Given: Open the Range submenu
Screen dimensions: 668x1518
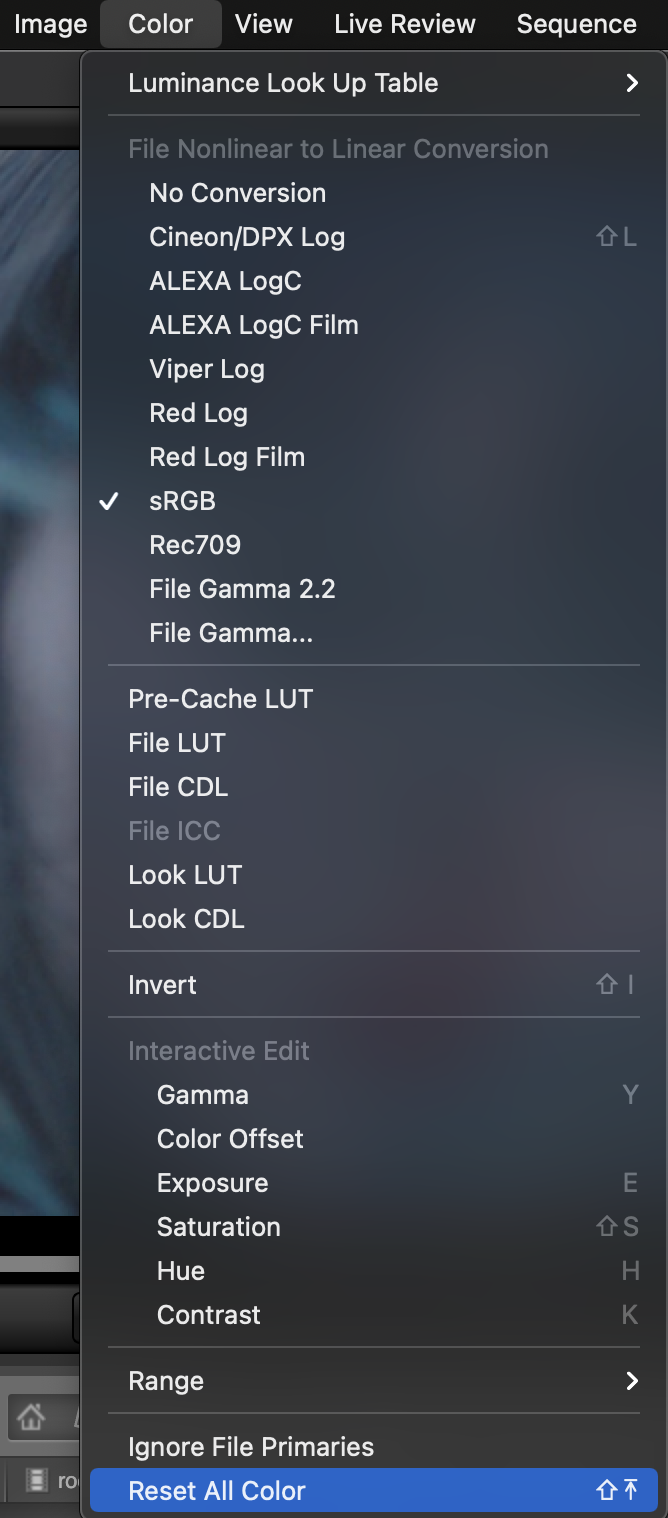Looking at the screenshot, I should [166, 1381].
